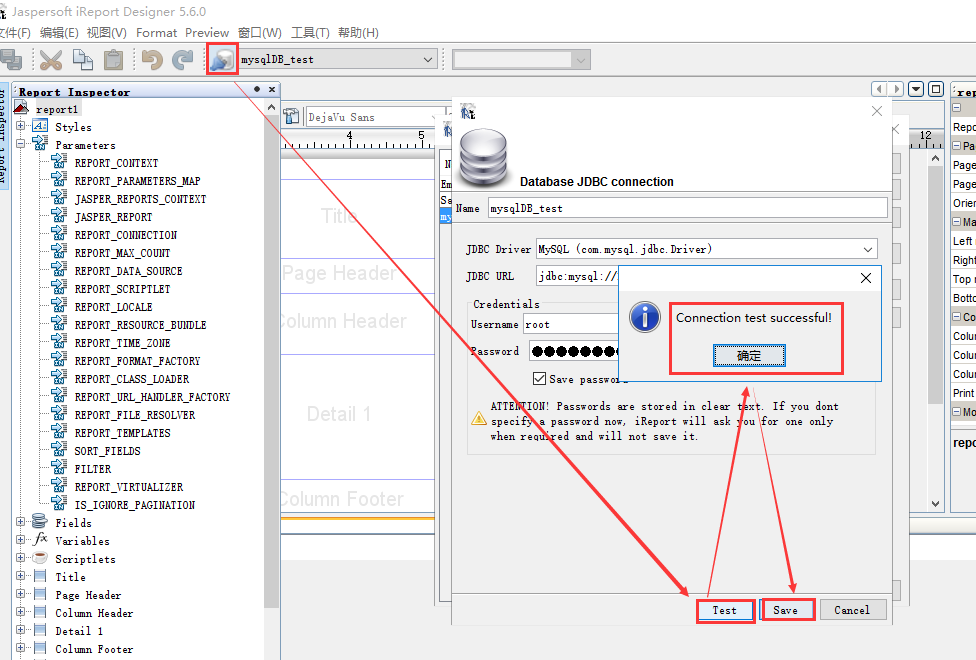
Task: Click the maximize editor window icon
Action: [936, 89]
